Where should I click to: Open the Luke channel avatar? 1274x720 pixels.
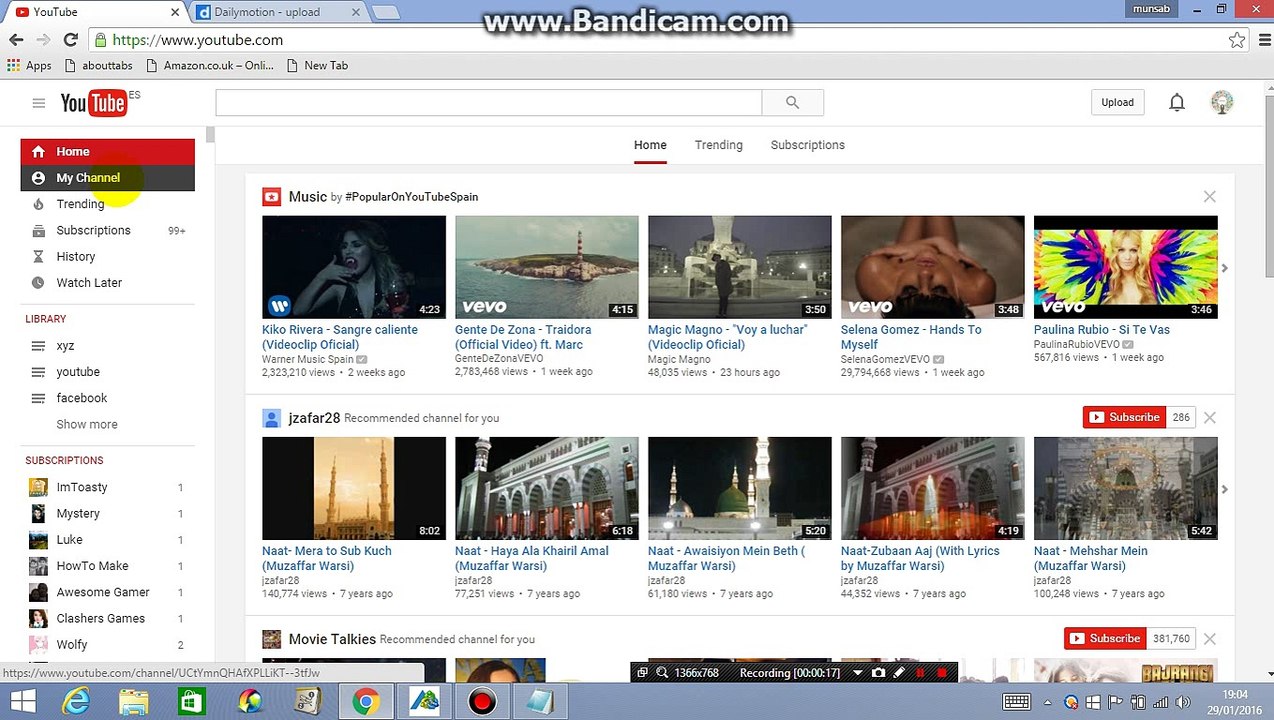[38, 540]
